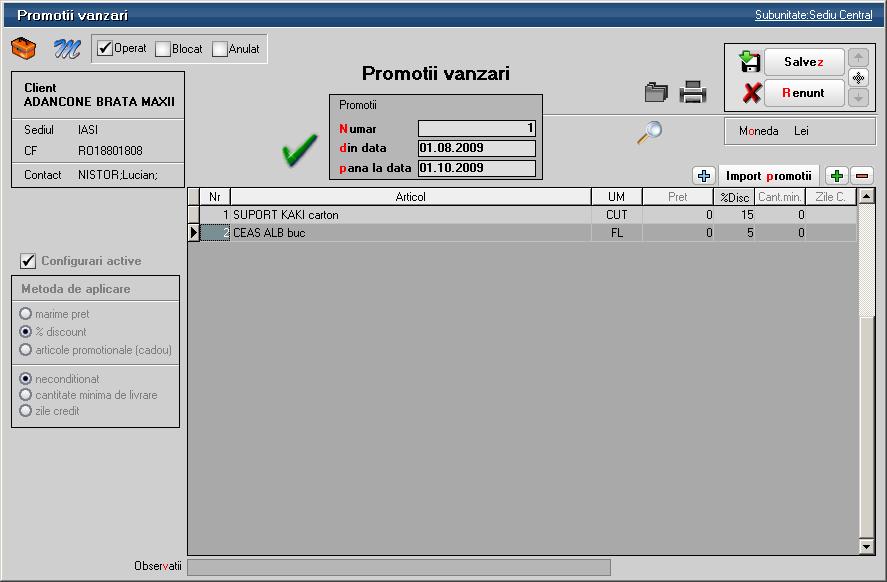Click the Cant.min. column header
The image size is (887, 582).
tap(780, 197)
